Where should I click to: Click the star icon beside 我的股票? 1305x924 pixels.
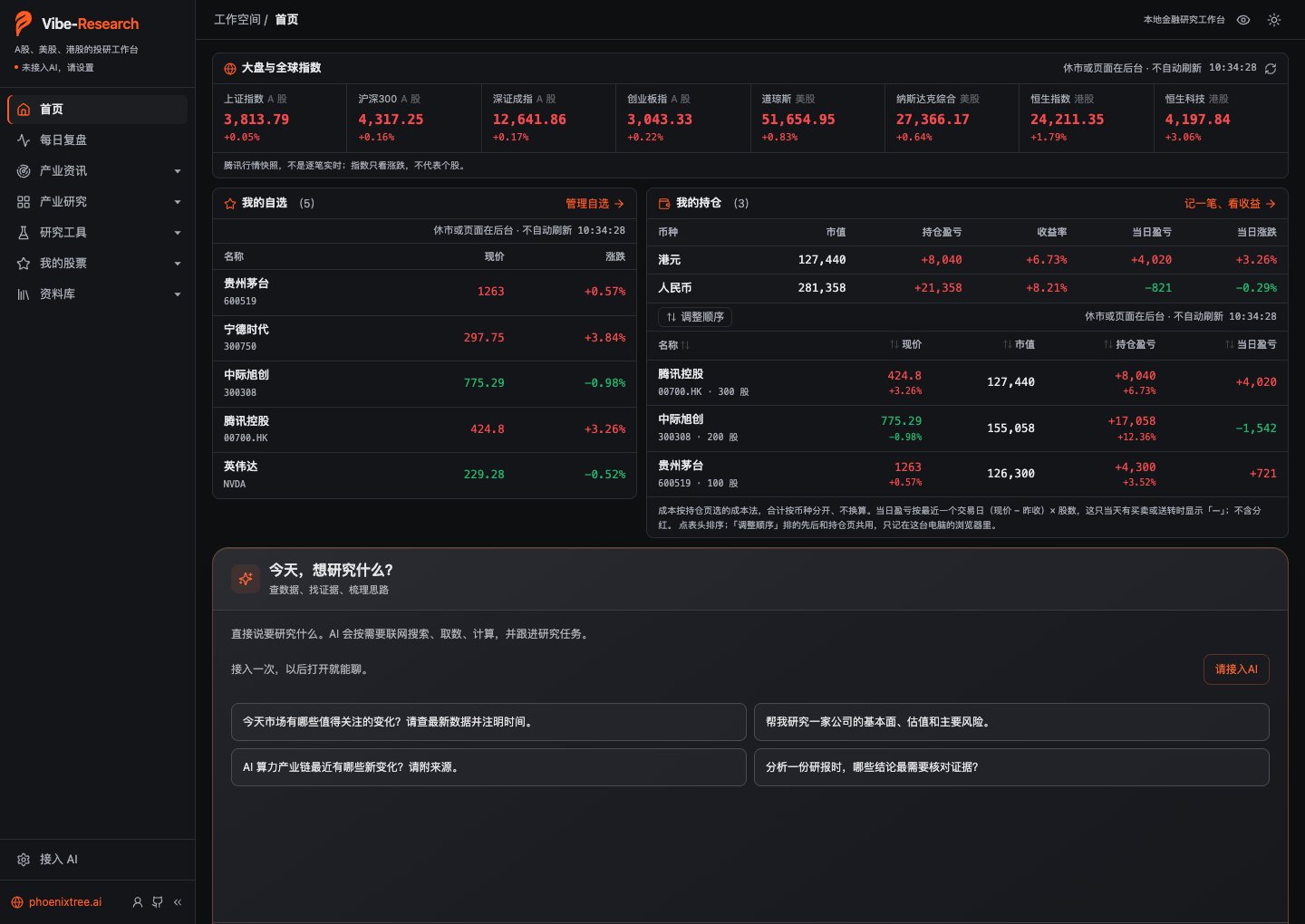[24, 264]
